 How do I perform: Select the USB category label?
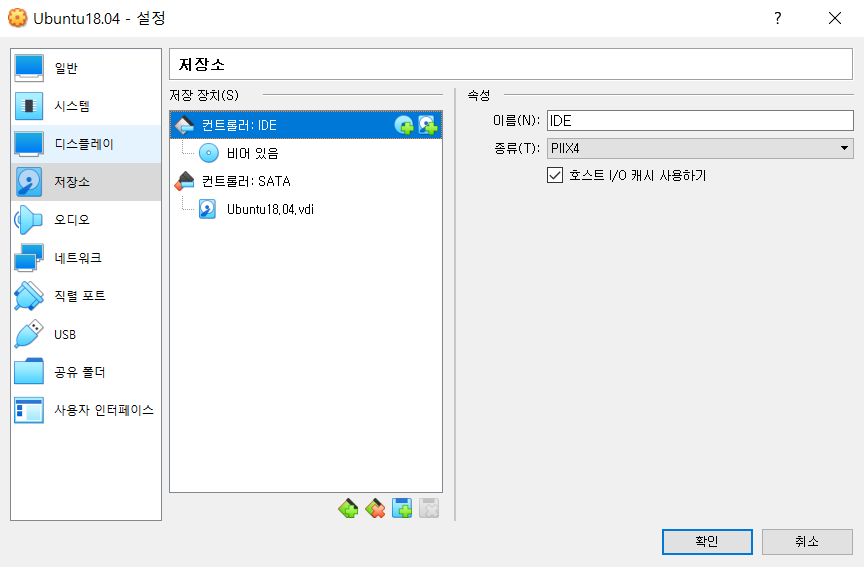pos(65,334)
